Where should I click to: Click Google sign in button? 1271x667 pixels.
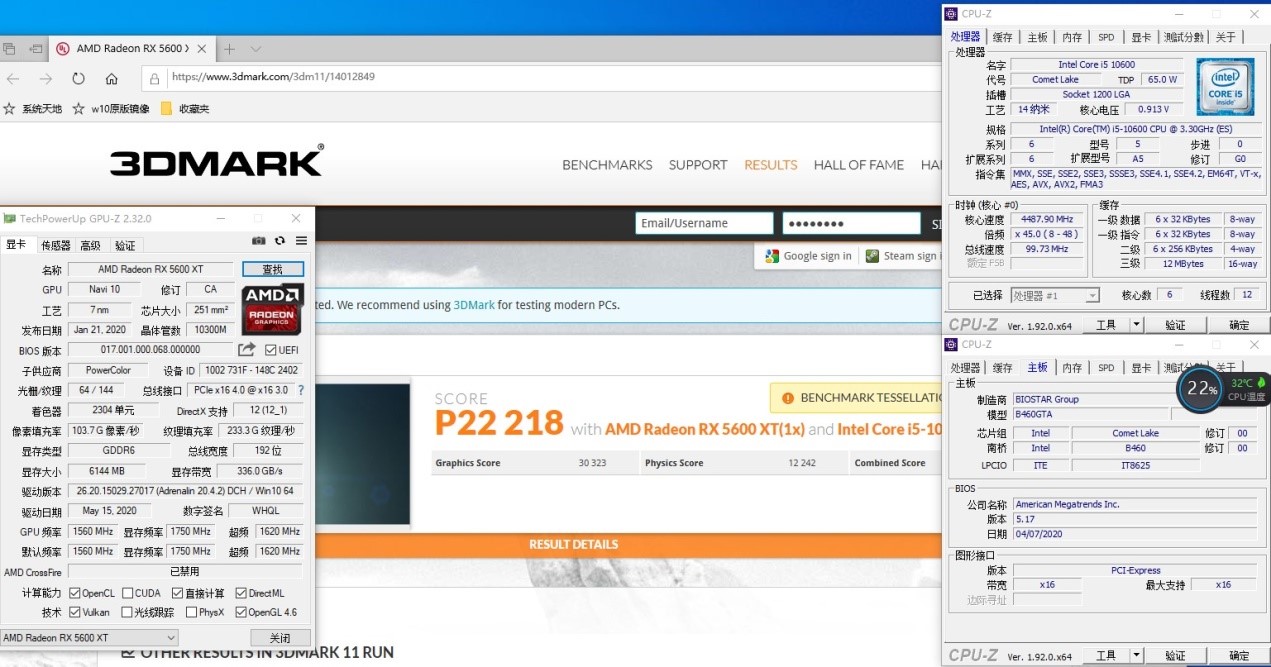(x=808, y=256)
